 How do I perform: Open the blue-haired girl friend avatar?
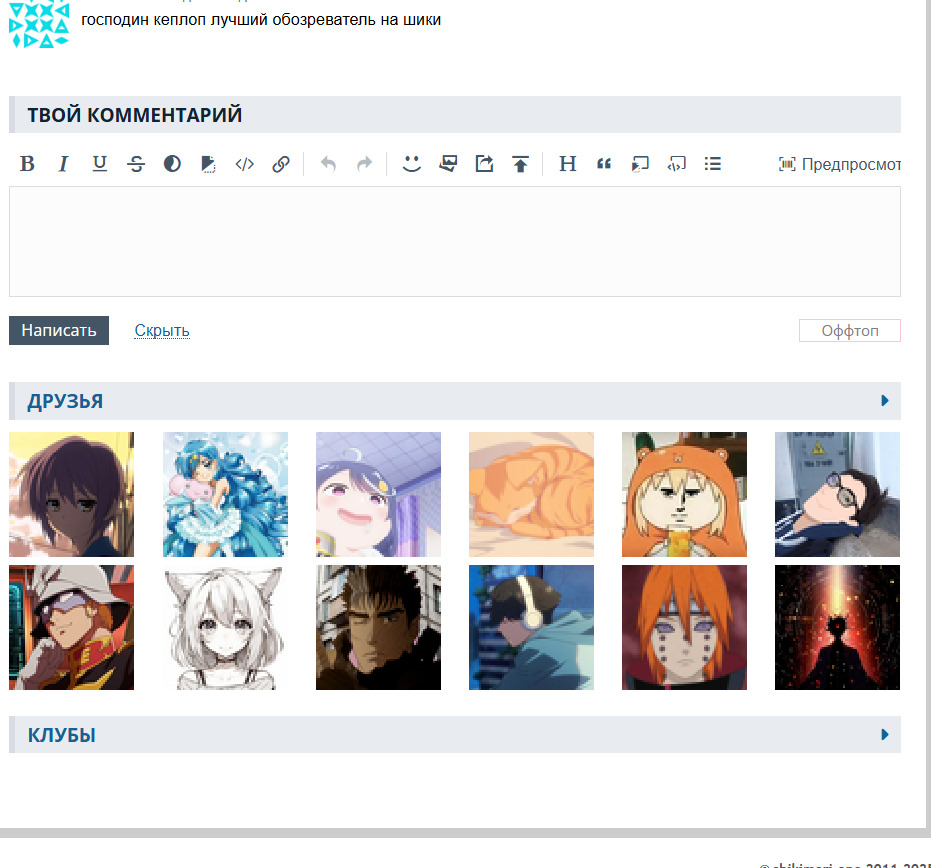click(225, 494)
